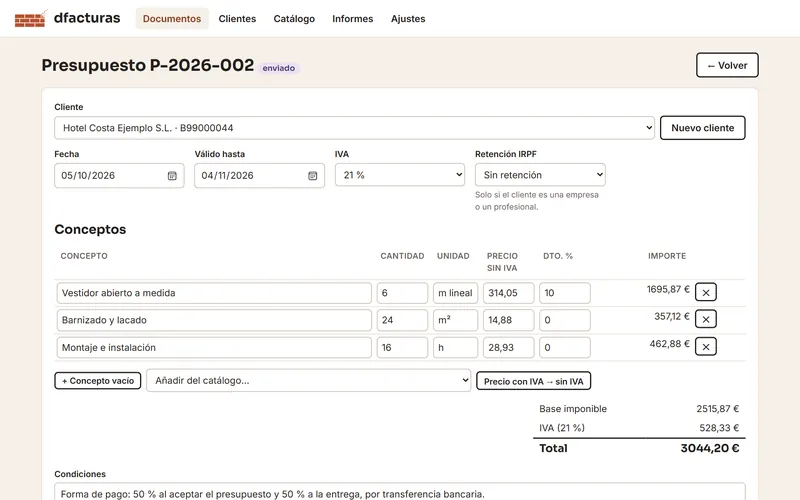The height and width of the screenshot is (500, 800).
Task: Click the DTO. % column header
Action: [558, 256]
